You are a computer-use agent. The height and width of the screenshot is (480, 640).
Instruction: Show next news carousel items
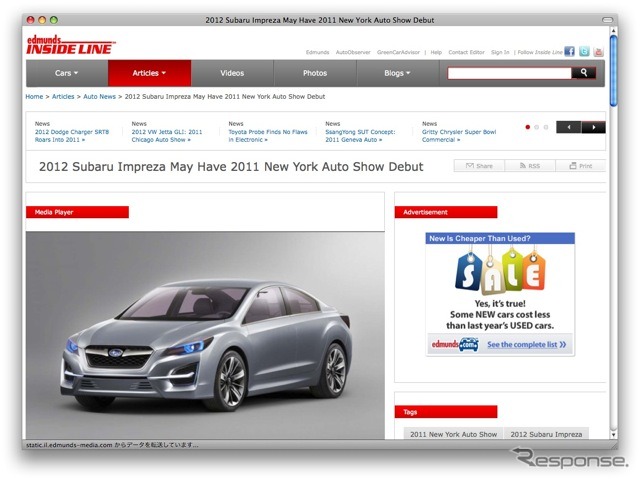tap(593, 127)
